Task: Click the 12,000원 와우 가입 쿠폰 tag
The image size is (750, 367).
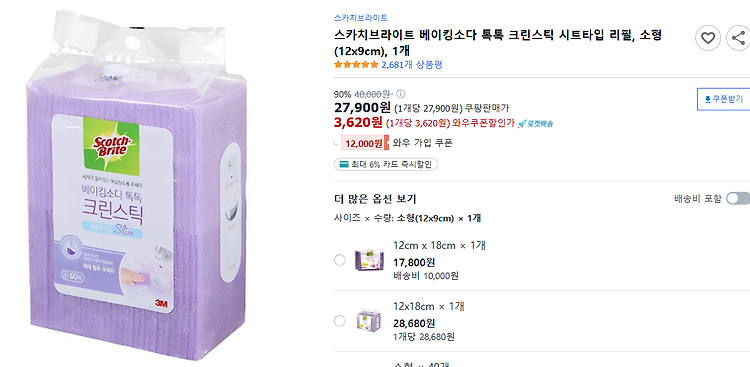Action: coord(396,143)
